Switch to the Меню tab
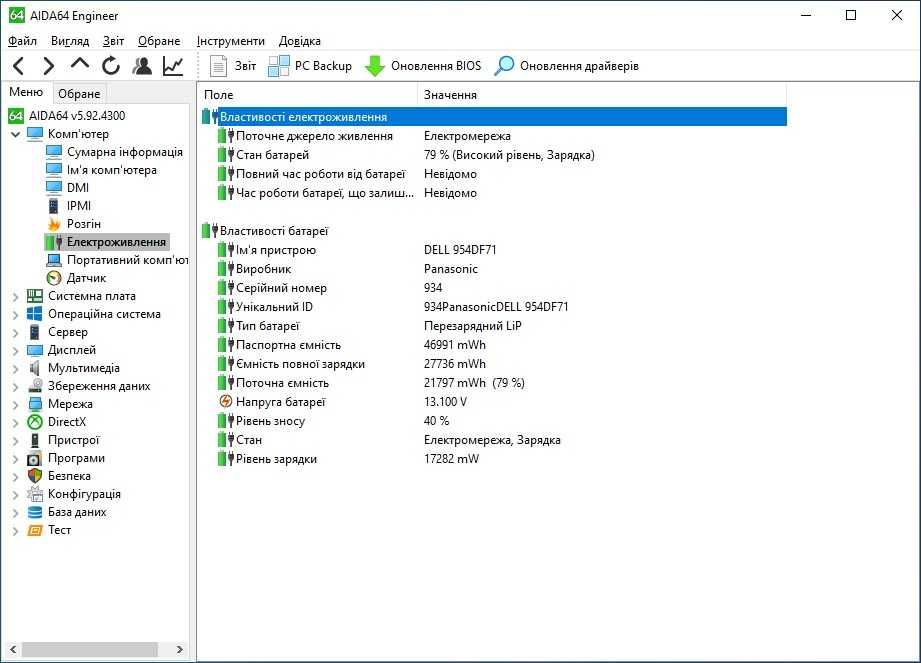Image resolution: width=921 pixels, height=663 pixels. 26,92
